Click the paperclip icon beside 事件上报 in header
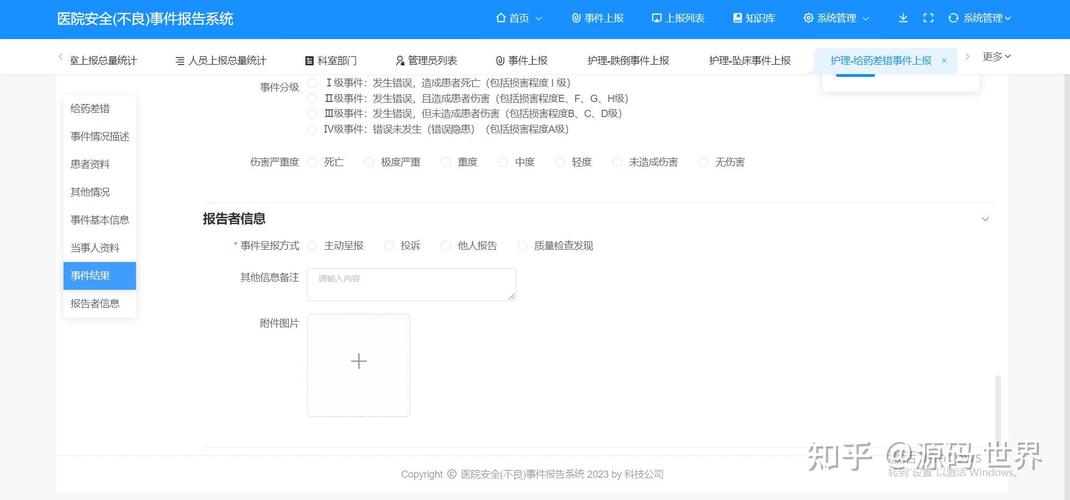The image size is (1070, 500). click(576, 18)
